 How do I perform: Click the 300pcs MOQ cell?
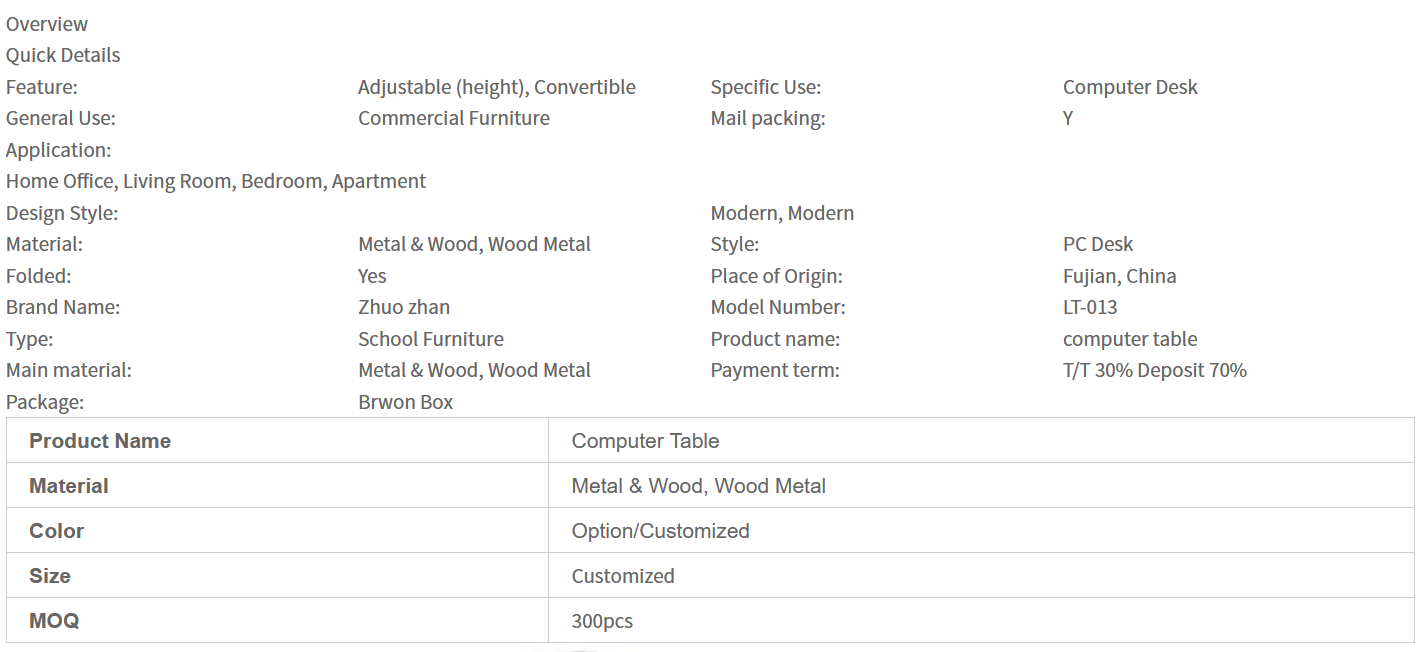click(602, 621)
